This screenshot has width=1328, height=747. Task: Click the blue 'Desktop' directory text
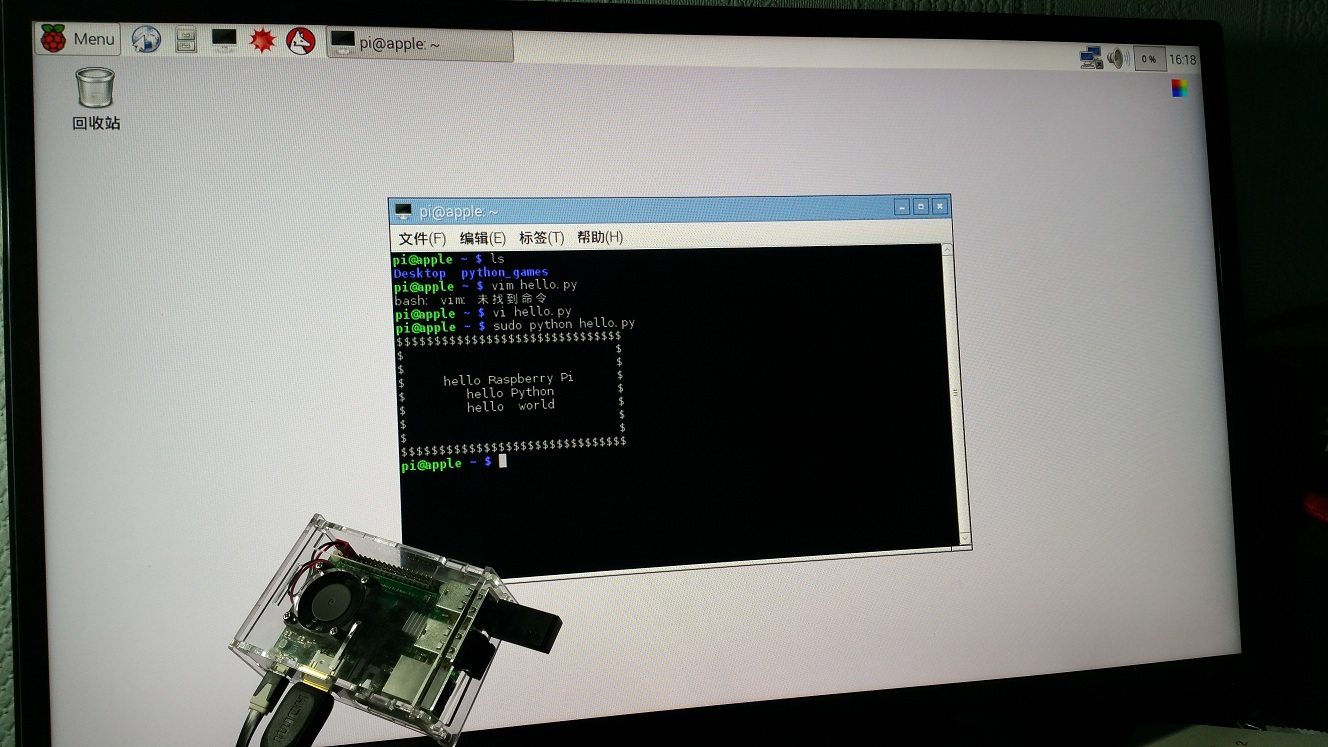click(x=420, y=273)
